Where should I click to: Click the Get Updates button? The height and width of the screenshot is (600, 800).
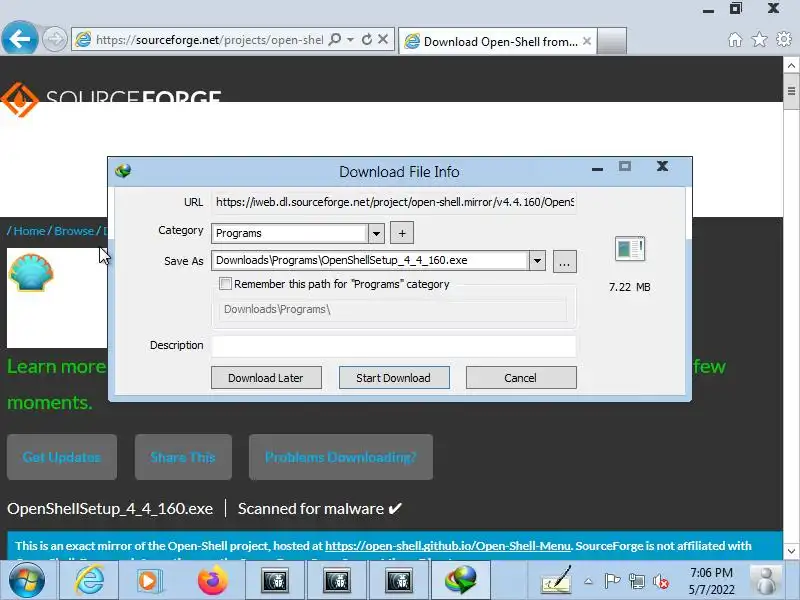click(62, 457)
